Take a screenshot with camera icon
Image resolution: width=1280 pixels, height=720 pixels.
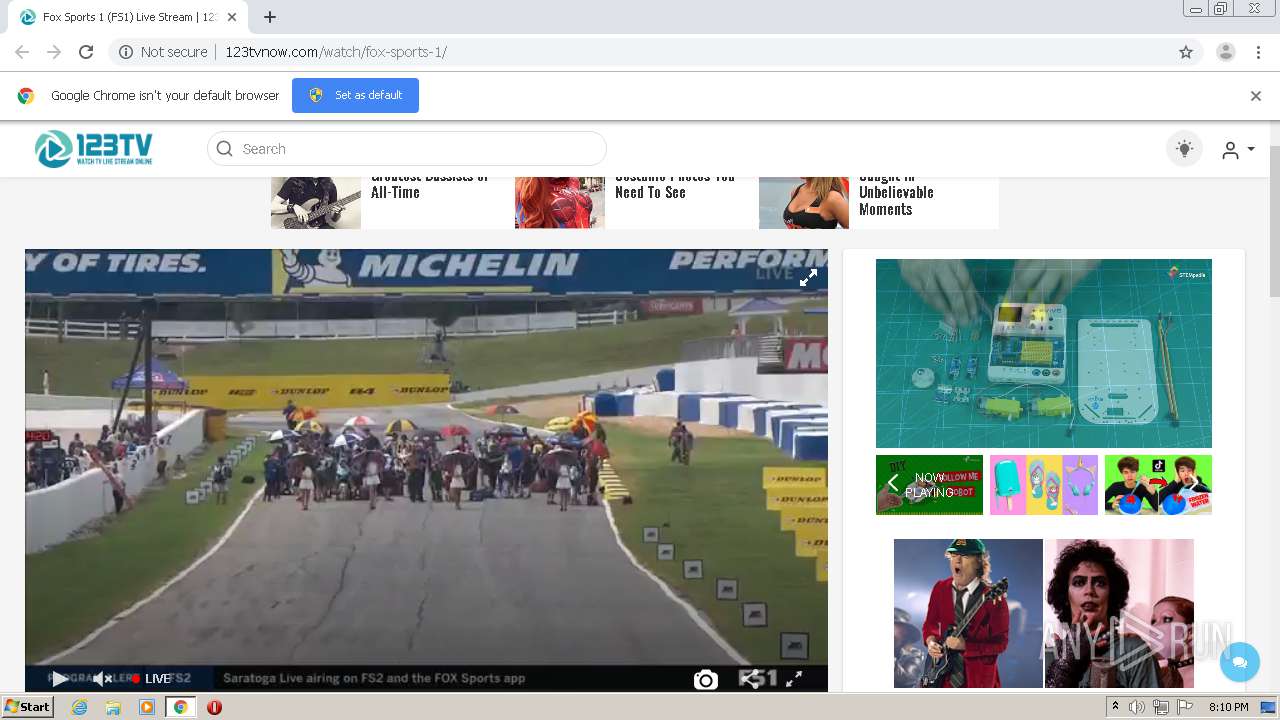pos(706,680)
